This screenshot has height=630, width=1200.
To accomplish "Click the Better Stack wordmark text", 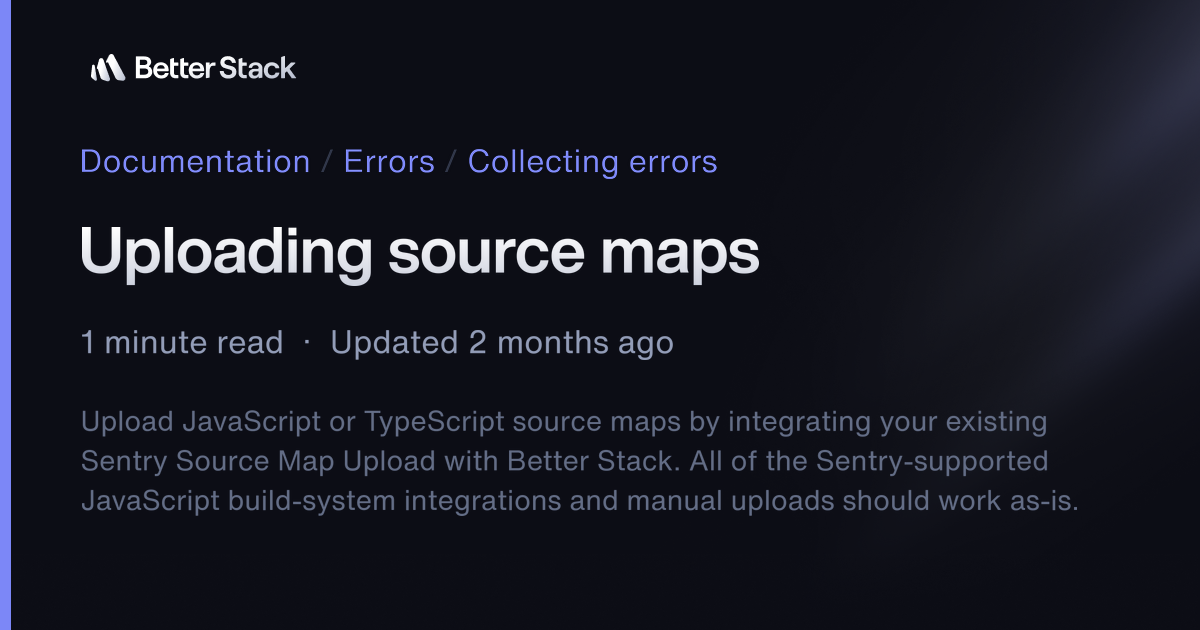I will [x=215, y=68].
